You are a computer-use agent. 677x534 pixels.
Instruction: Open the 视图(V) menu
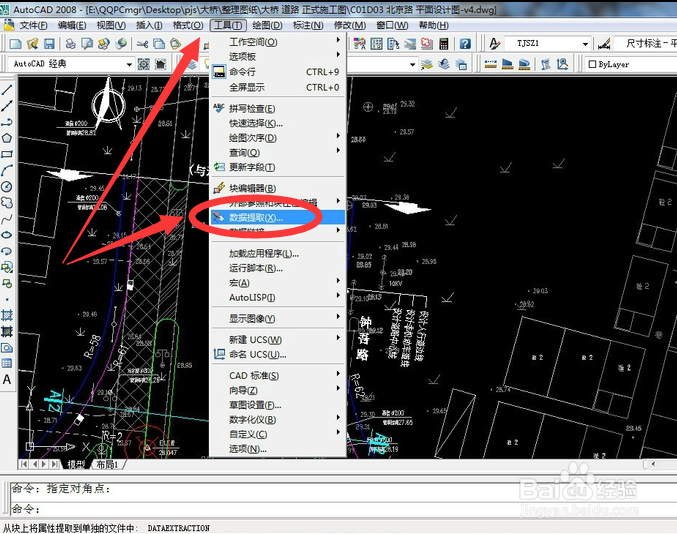(x=111, y=25)
